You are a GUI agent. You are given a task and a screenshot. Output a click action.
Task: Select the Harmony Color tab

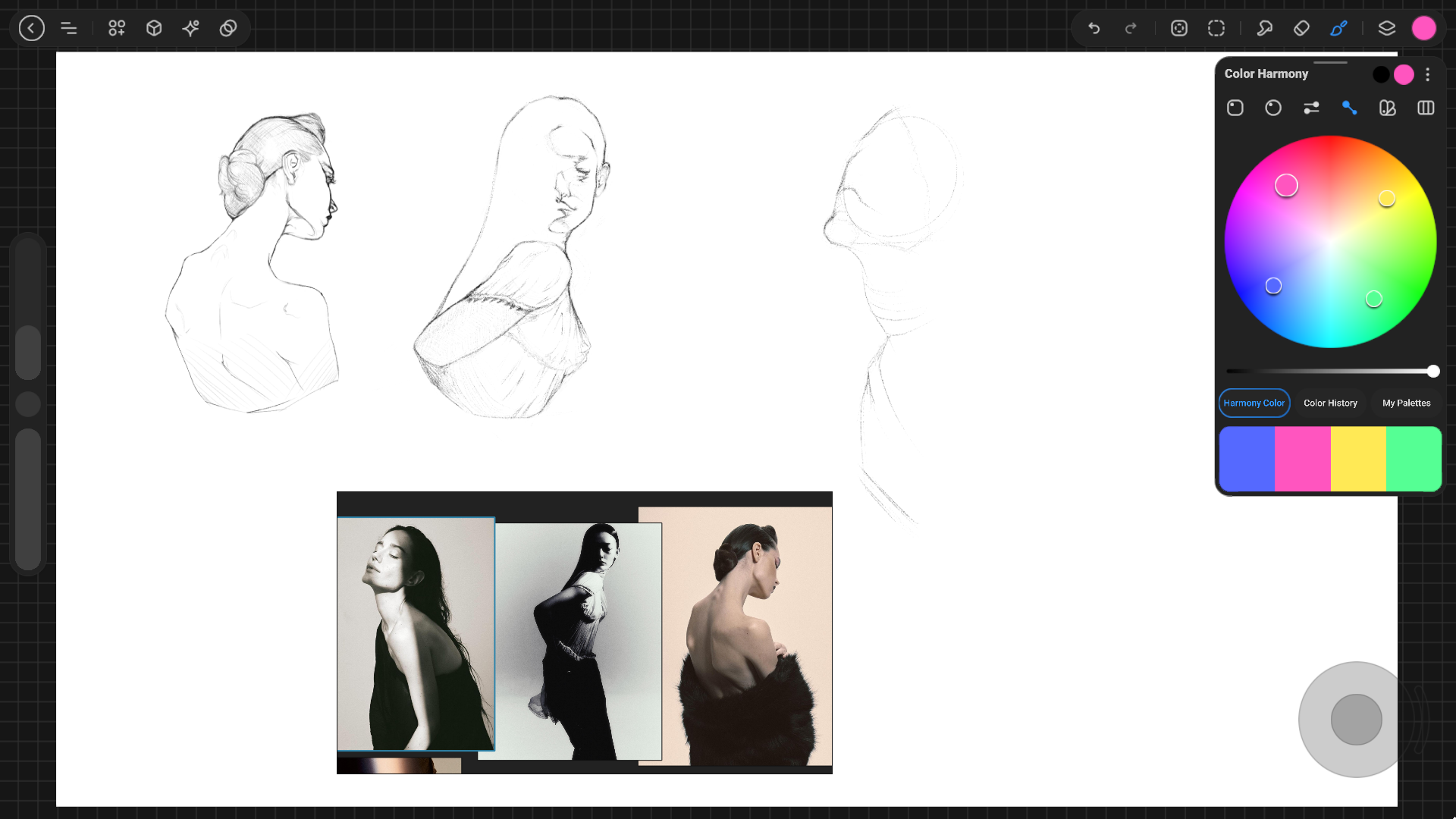pos(1254,403)
